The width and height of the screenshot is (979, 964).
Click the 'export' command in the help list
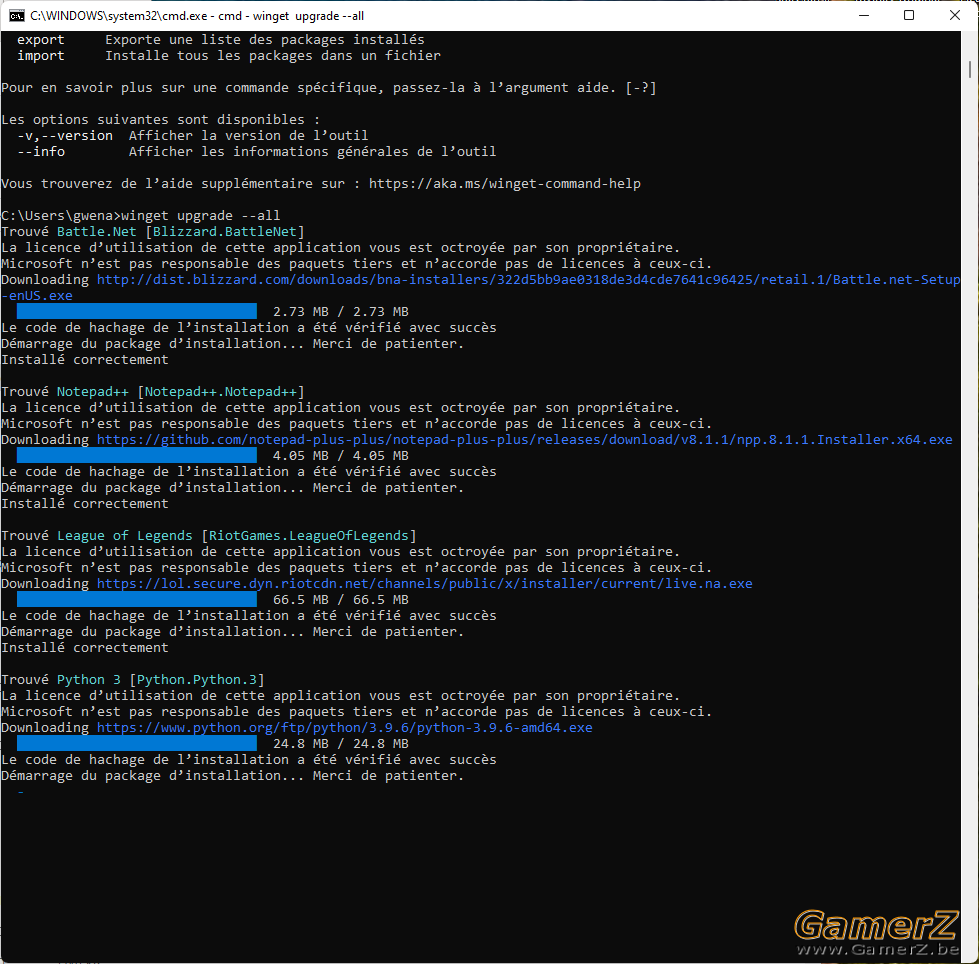[41, 40]
